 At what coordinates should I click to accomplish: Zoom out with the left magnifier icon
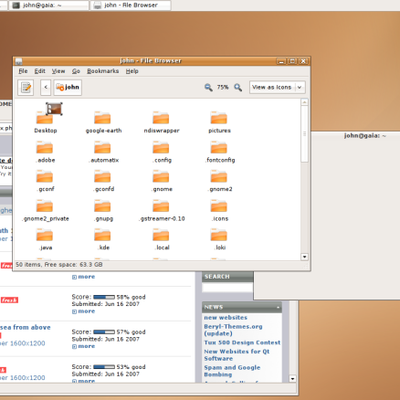tap(208, 87)
